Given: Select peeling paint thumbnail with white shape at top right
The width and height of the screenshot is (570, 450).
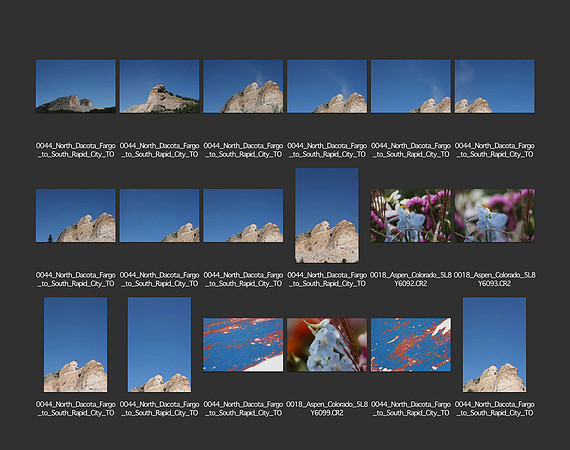Looking at the screenshot, I should (x=411, y=345).
